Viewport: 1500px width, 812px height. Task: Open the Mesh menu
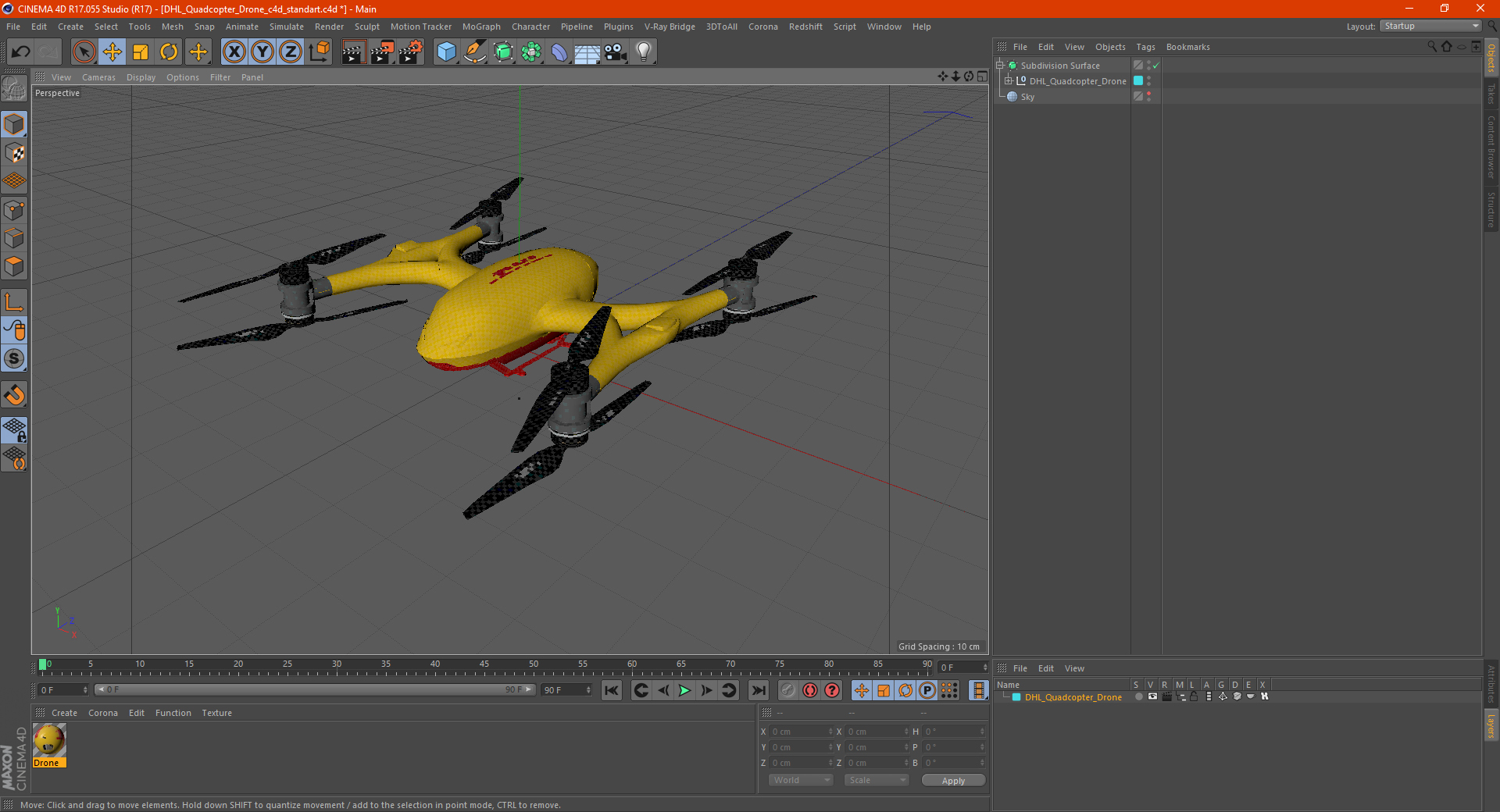(x=172, y=27)
